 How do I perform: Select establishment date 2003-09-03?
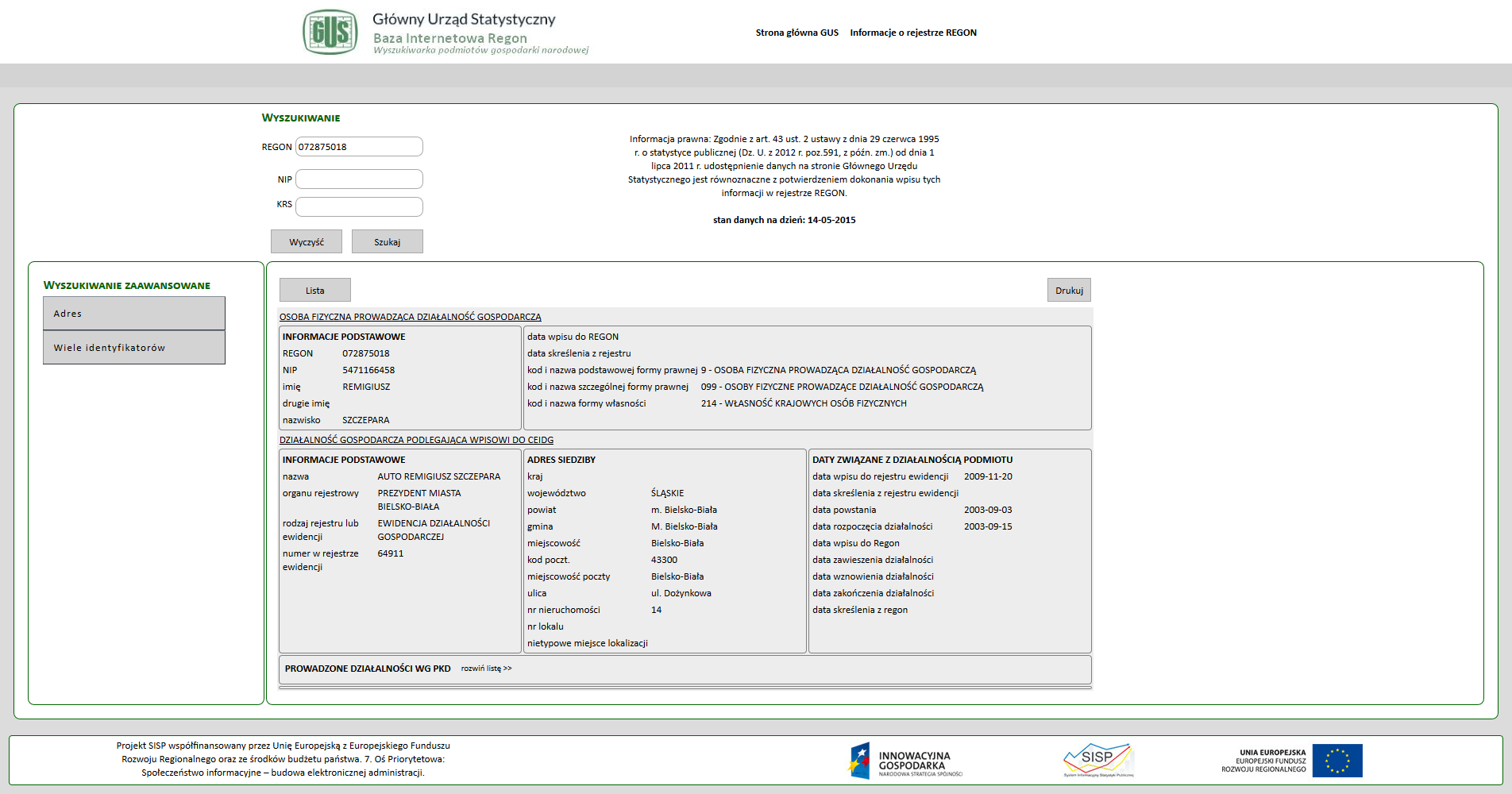(988, 510)
